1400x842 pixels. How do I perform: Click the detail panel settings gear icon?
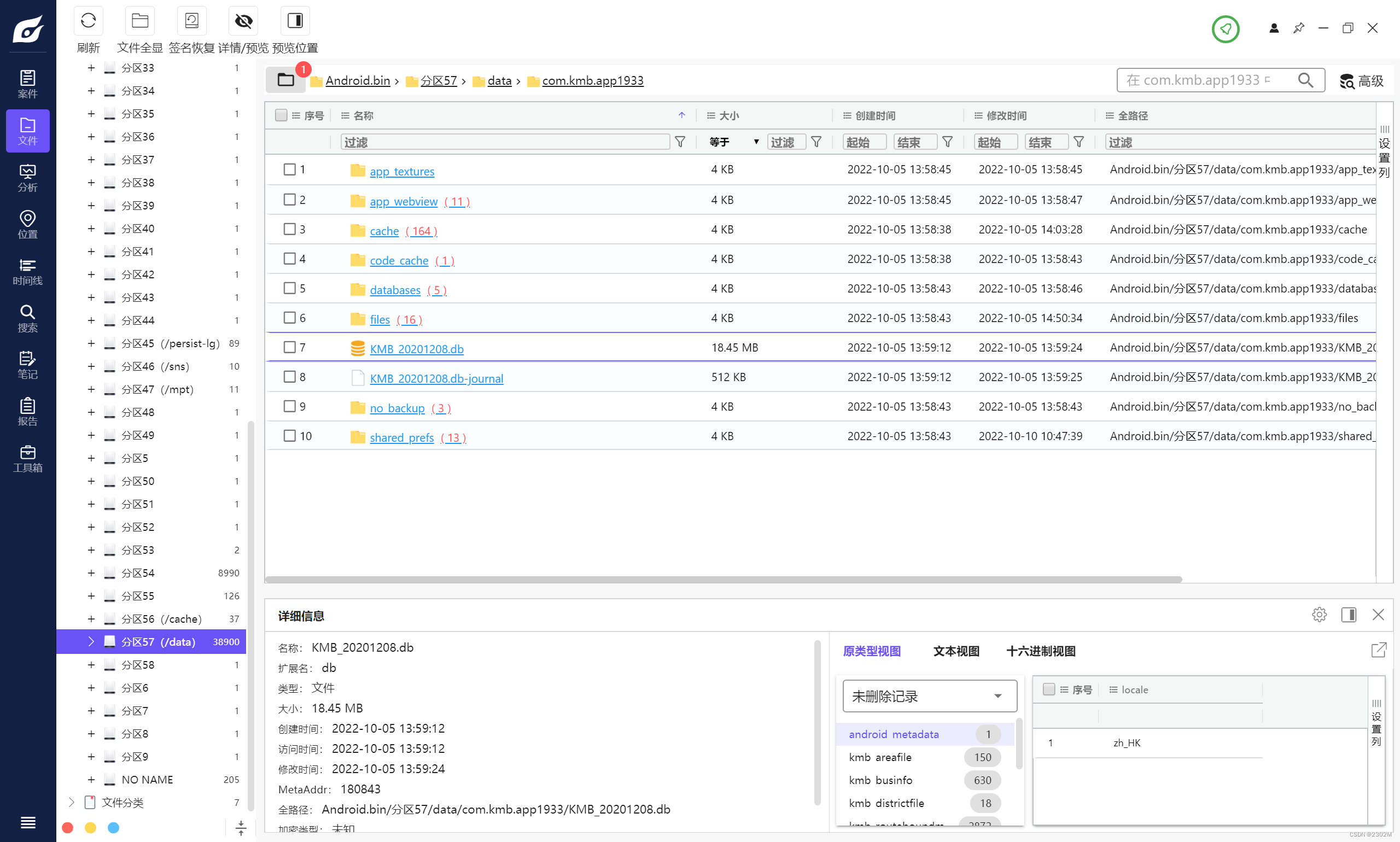tap(1320, 615)
